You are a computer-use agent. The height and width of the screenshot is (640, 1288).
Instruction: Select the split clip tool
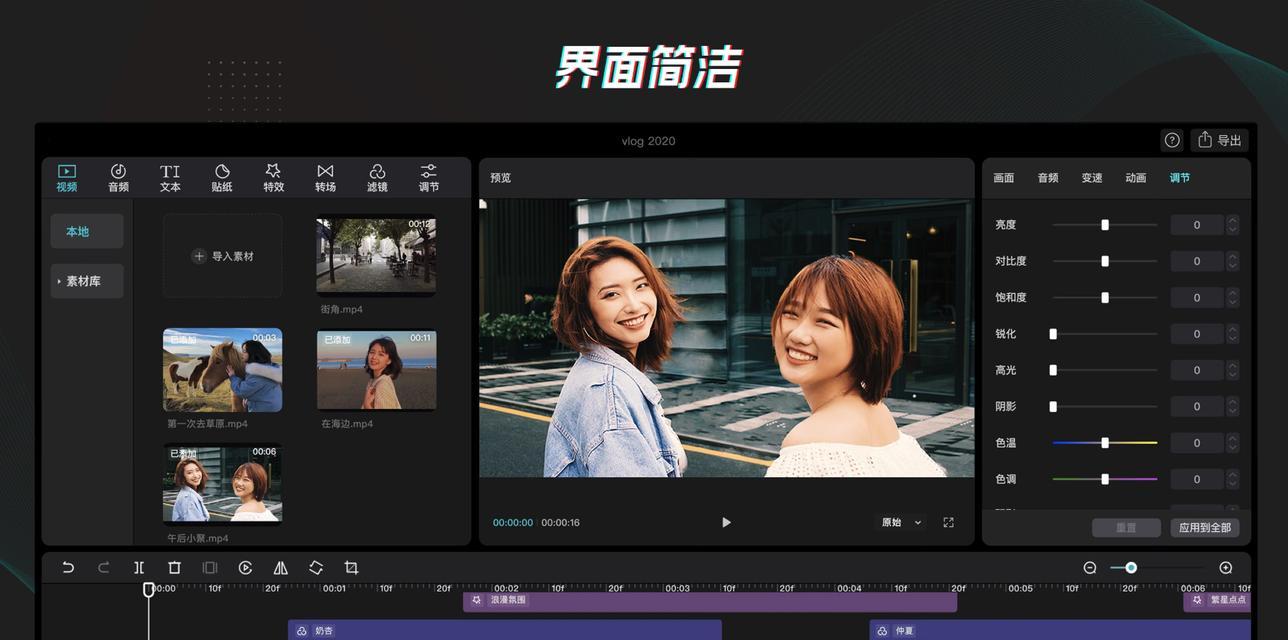[139, 567]
